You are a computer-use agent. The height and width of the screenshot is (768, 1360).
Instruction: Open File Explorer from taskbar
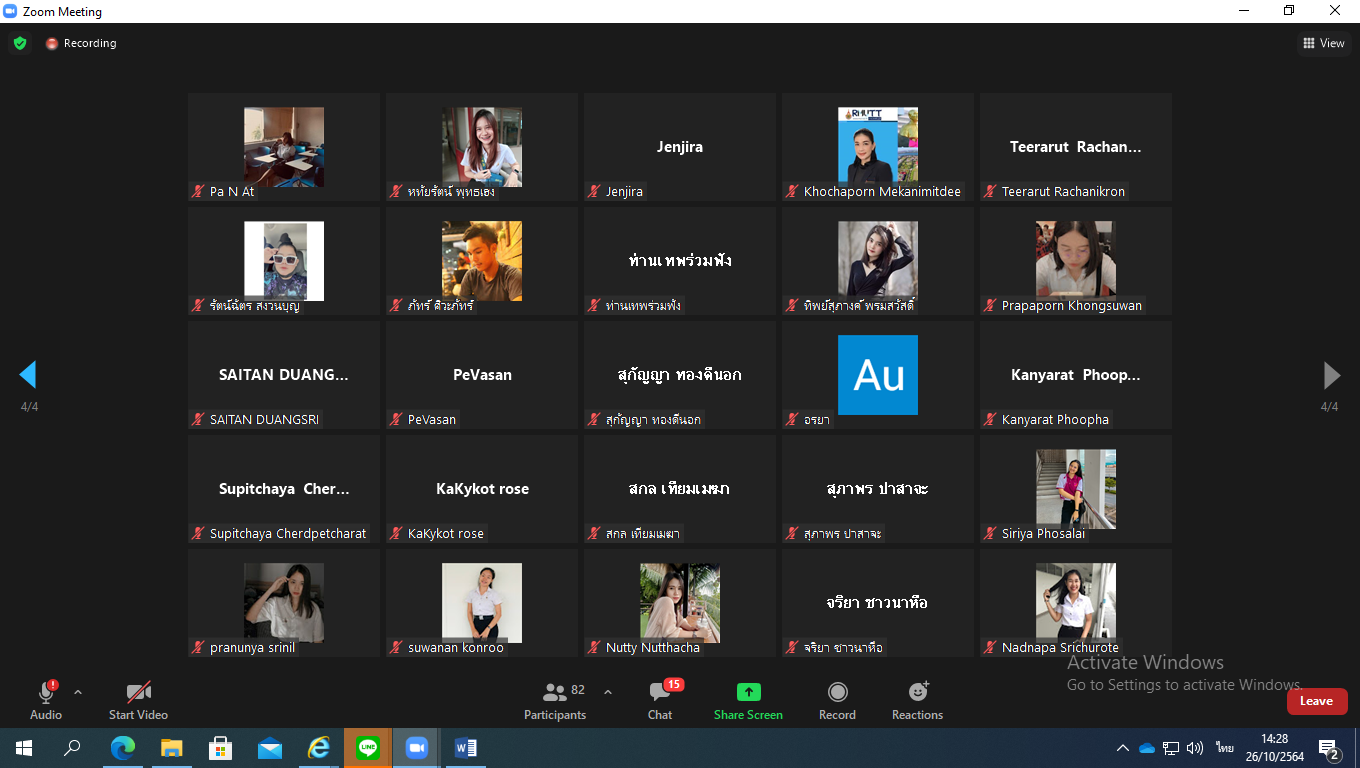[172, 748]
